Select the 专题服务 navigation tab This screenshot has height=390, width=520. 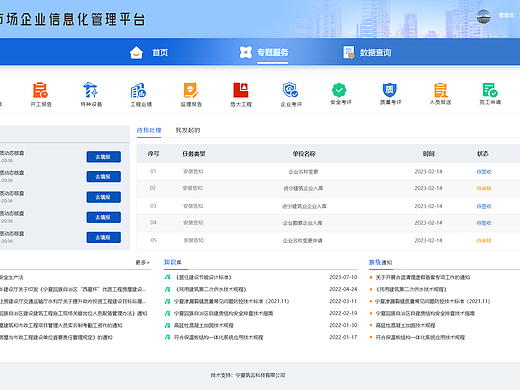[x=273, y=52]
